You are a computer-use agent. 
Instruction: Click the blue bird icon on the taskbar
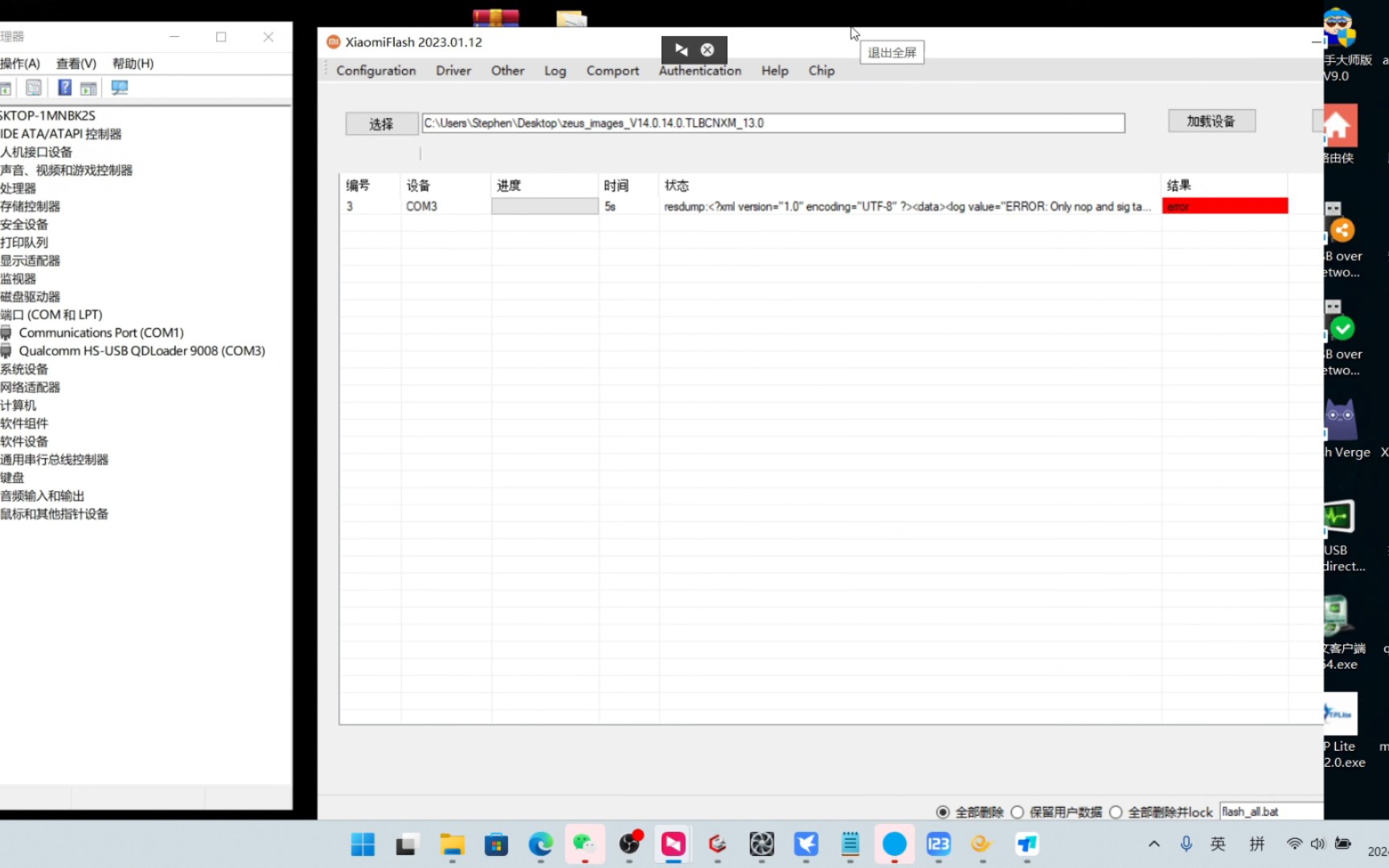pyautogui.click(x=806, y=844)
